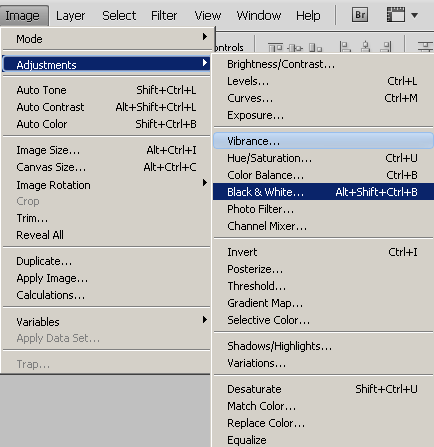The image size is (434, 447).
Task: Choose the Invert command
Action: (323, 252)
